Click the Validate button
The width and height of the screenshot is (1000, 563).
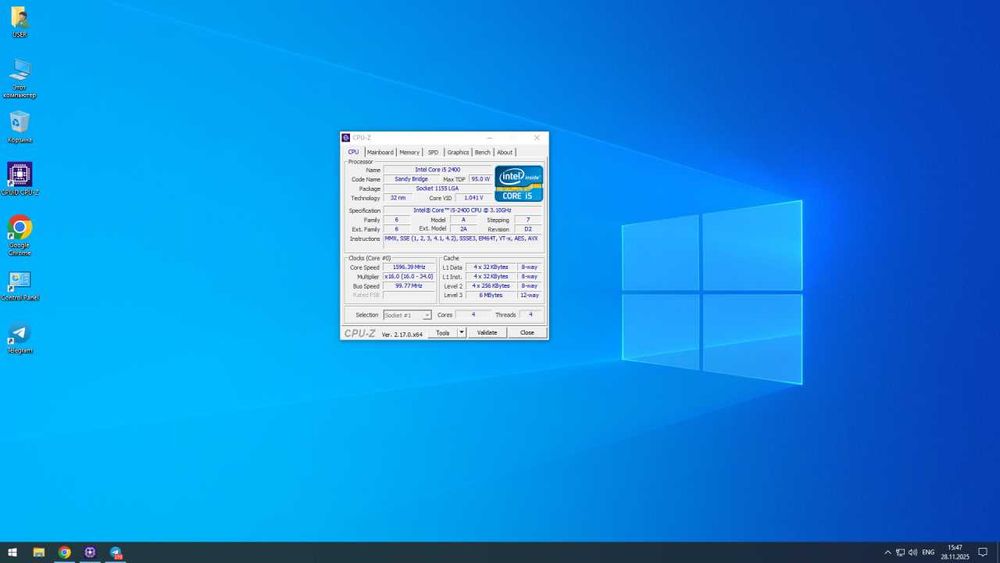point(487,332)
